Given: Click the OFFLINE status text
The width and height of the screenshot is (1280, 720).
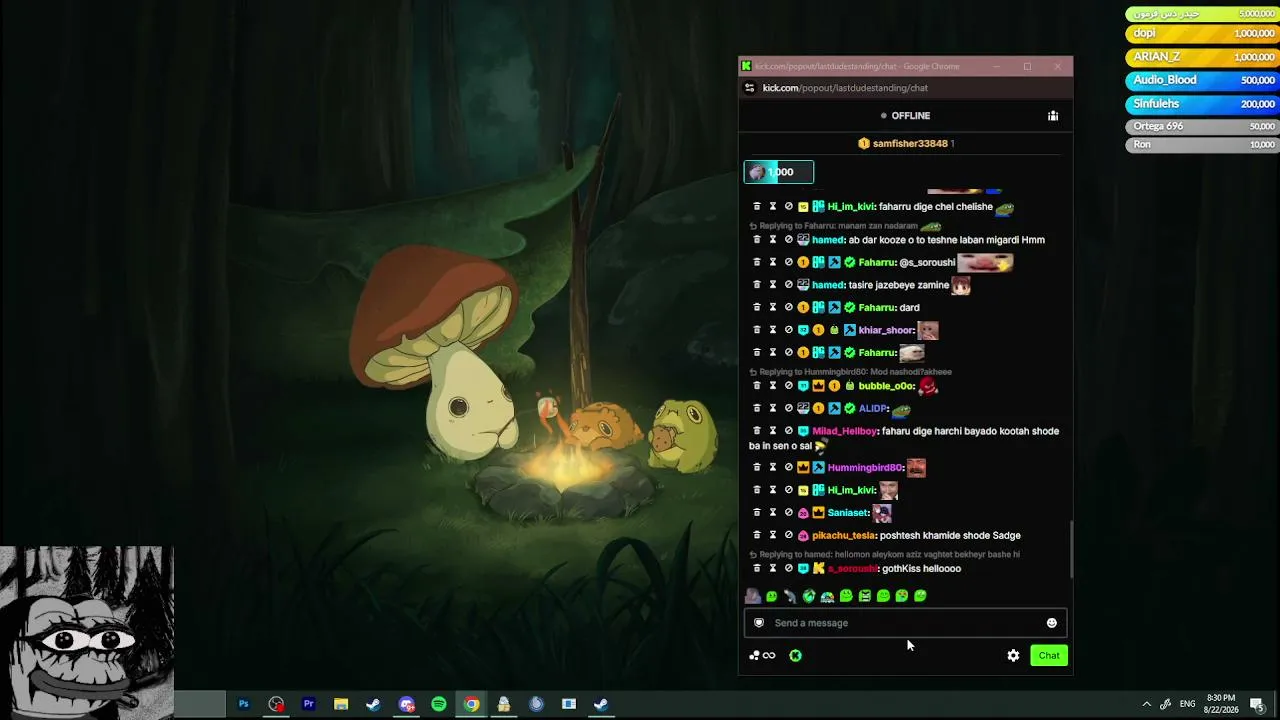Looking at the screenshot, I should point(911,116).
